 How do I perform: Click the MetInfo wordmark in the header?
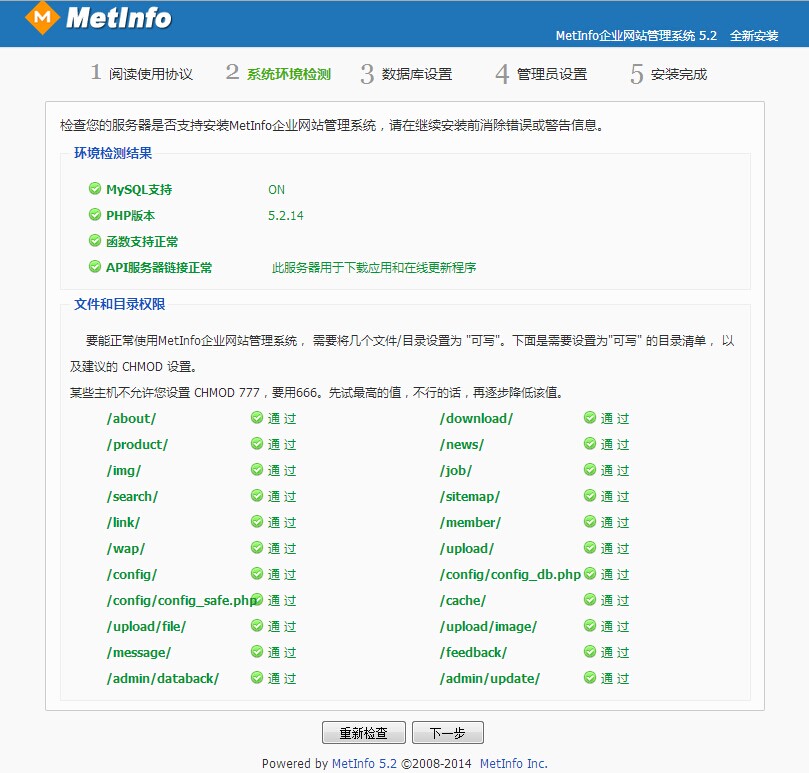pos(119,18)
